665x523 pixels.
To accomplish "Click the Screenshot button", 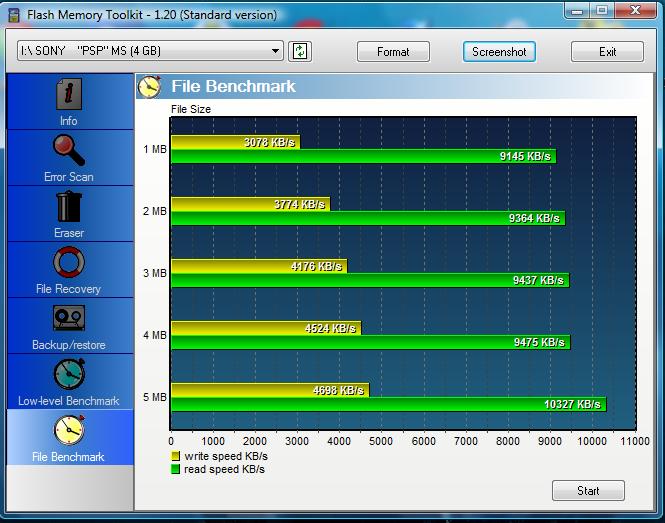I will tap(499, 51).
